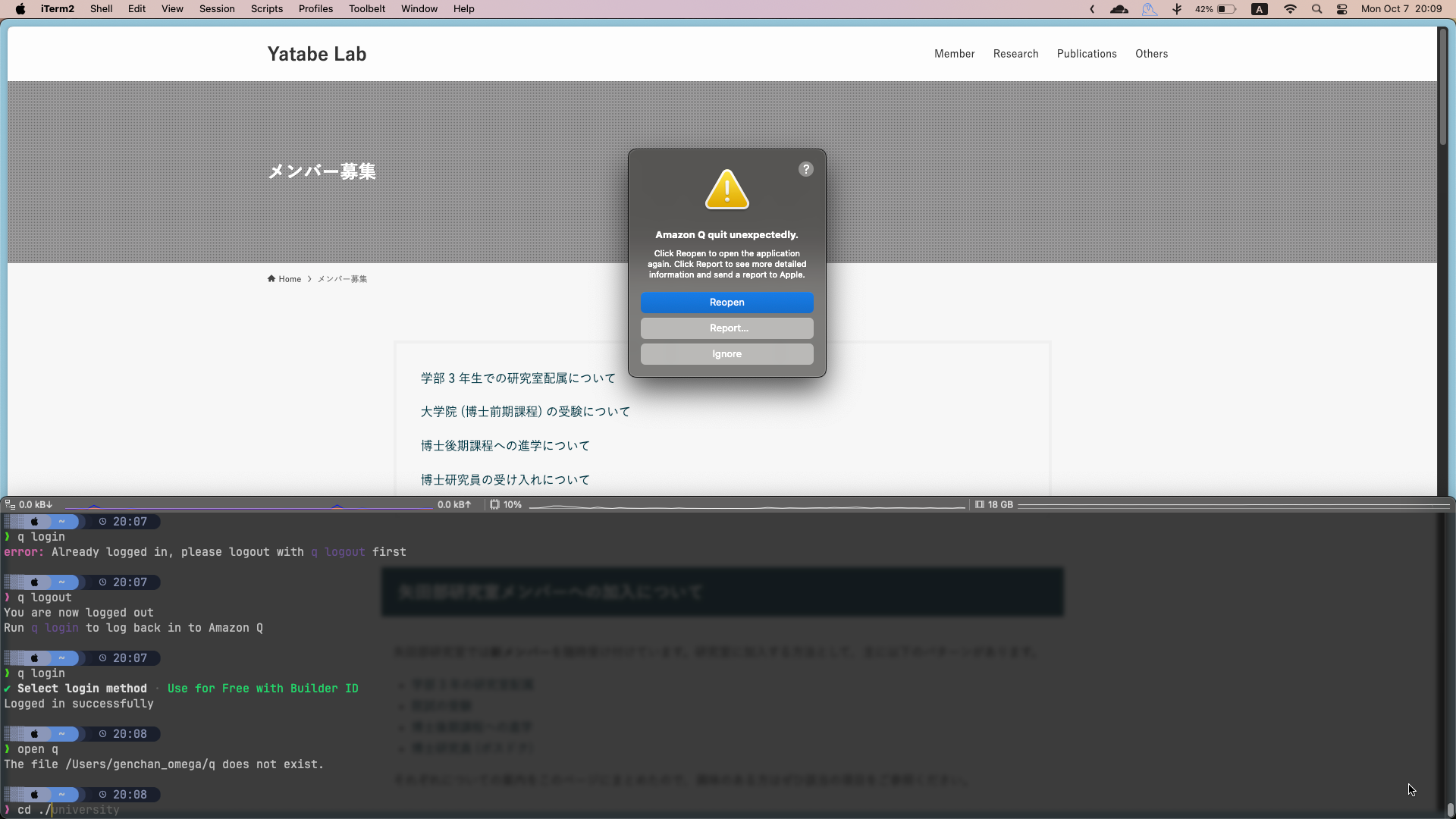The height and width of the screenshot is (819, 1456).
Task: Open Spotlight search magnifier icon
Action: coord(1317,9)
